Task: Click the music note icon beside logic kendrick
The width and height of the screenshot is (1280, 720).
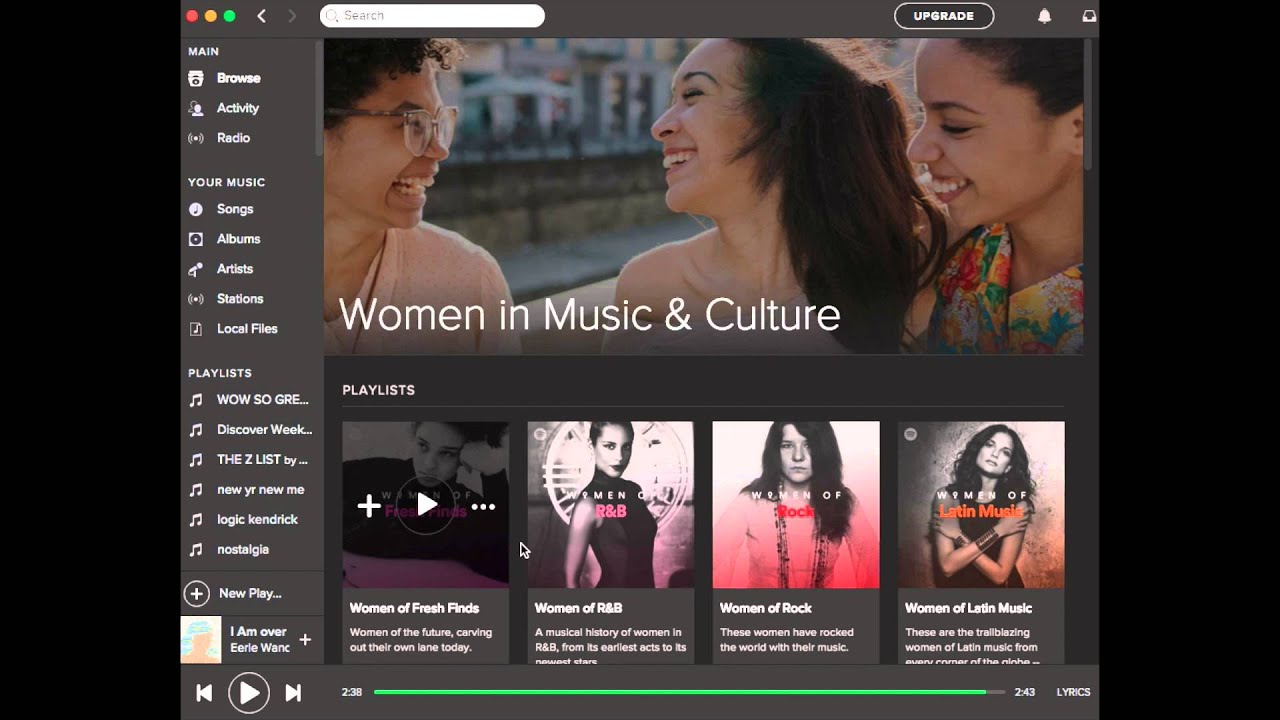Action: (x=196, y=519)
